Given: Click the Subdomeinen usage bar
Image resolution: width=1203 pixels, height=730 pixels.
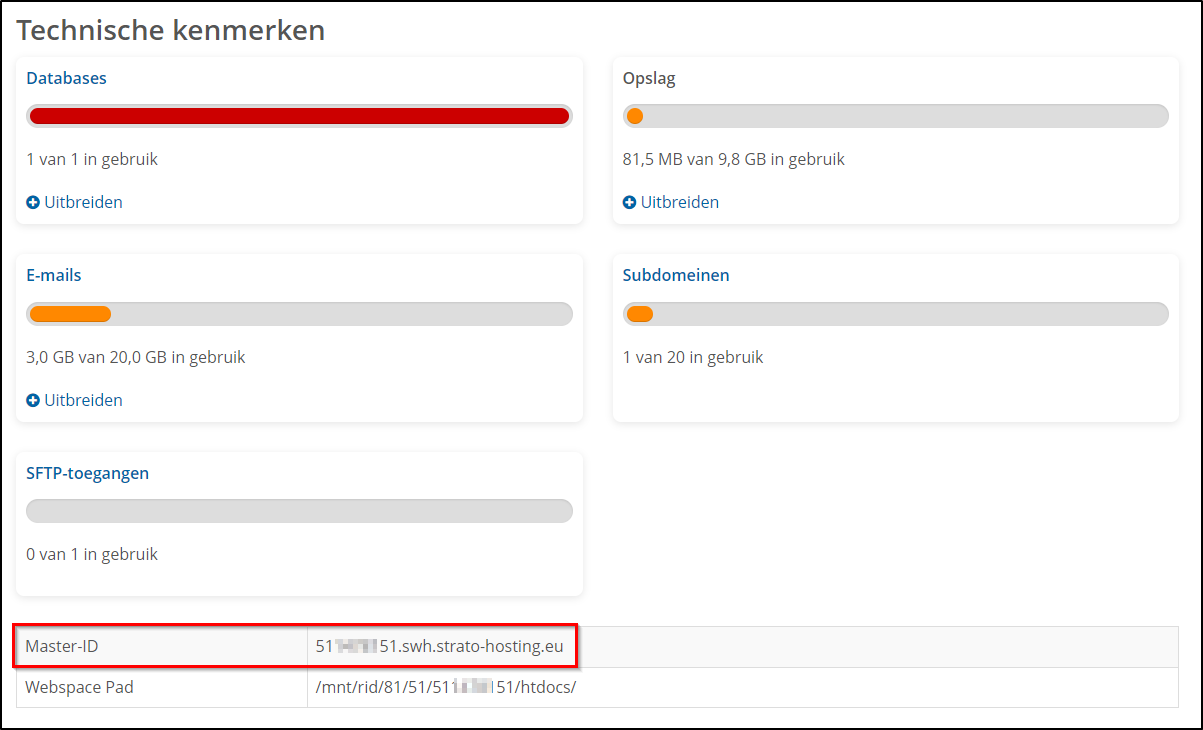Looking at the screenshot, I should click(x=895, y=314).
